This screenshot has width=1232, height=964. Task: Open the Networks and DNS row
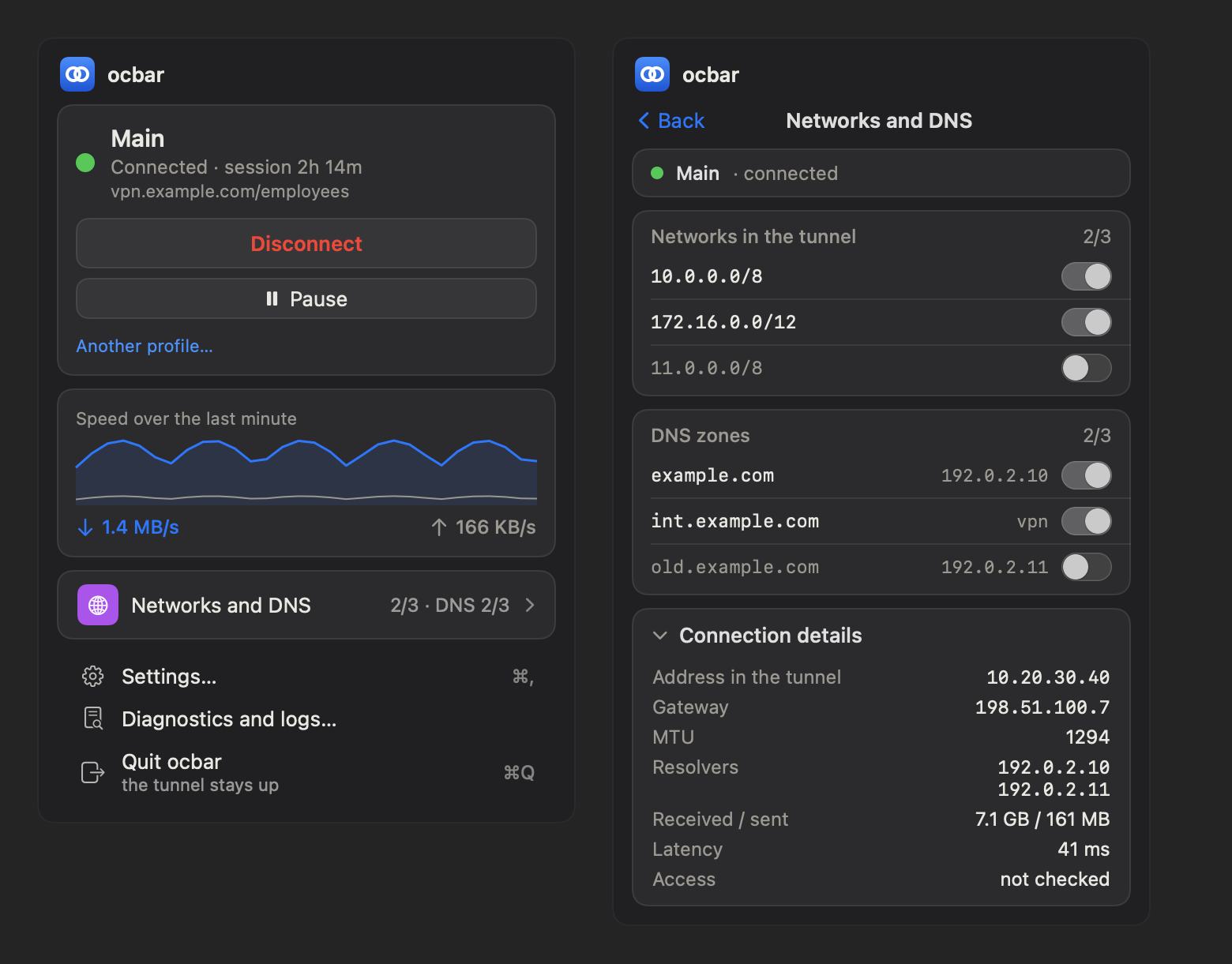point(306,605)
